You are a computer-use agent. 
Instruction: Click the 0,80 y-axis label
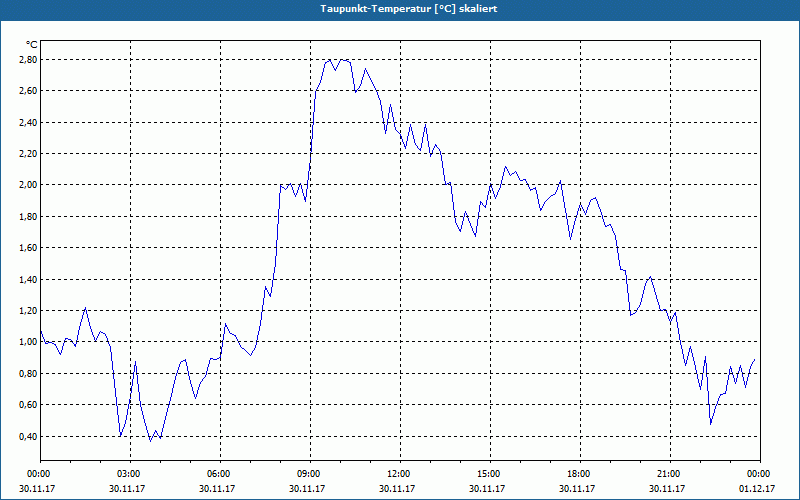click(x=30, y=373)
